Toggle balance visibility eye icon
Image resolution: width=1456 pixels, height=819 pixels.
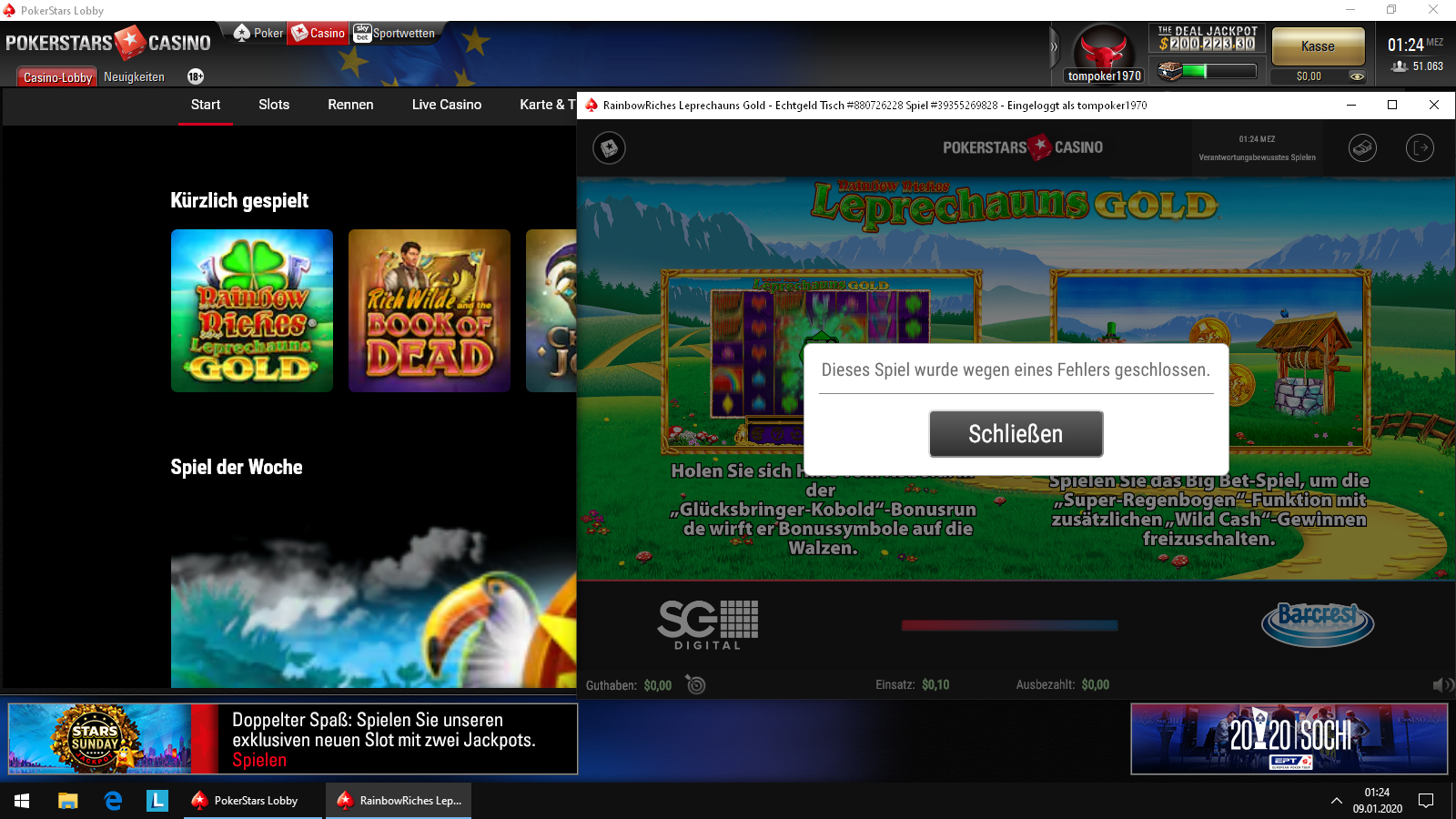coord(1356,76)
